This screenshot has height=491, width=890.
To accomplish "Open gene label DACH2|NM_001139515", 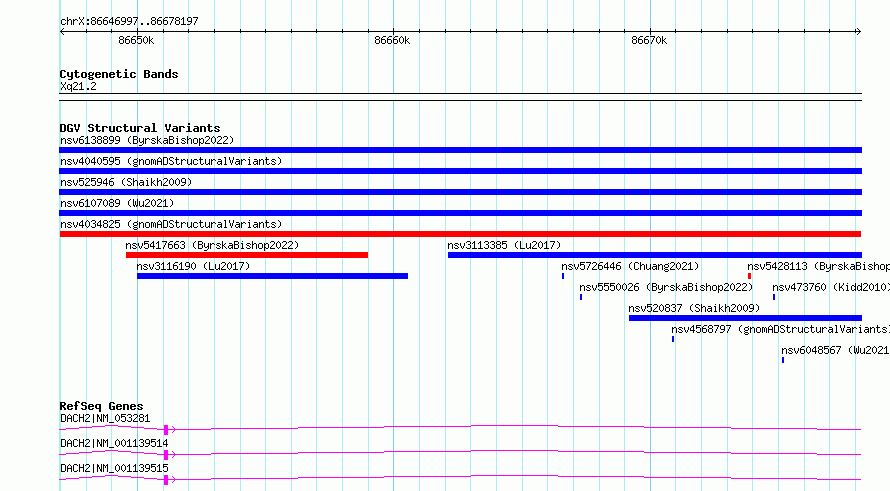I will pos(114,468).
